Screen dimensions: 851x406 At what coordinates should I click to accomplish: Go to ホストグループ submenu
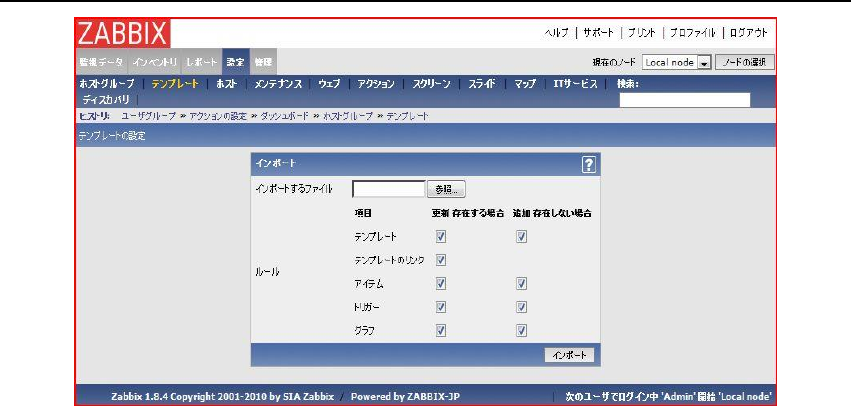[106, 84]
